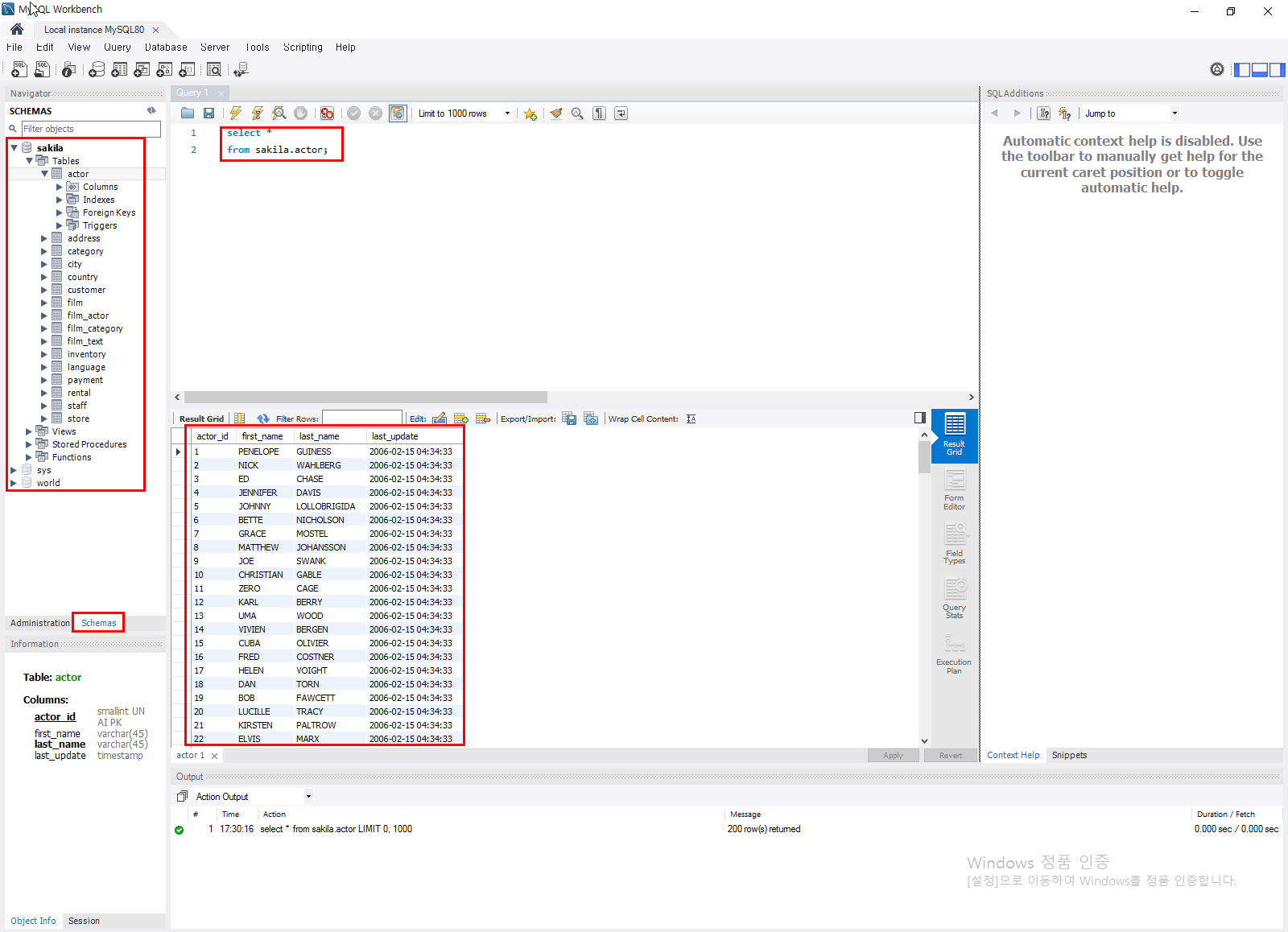Create a new view icon
1288x932 pixels.
click(x=142, y=70)
